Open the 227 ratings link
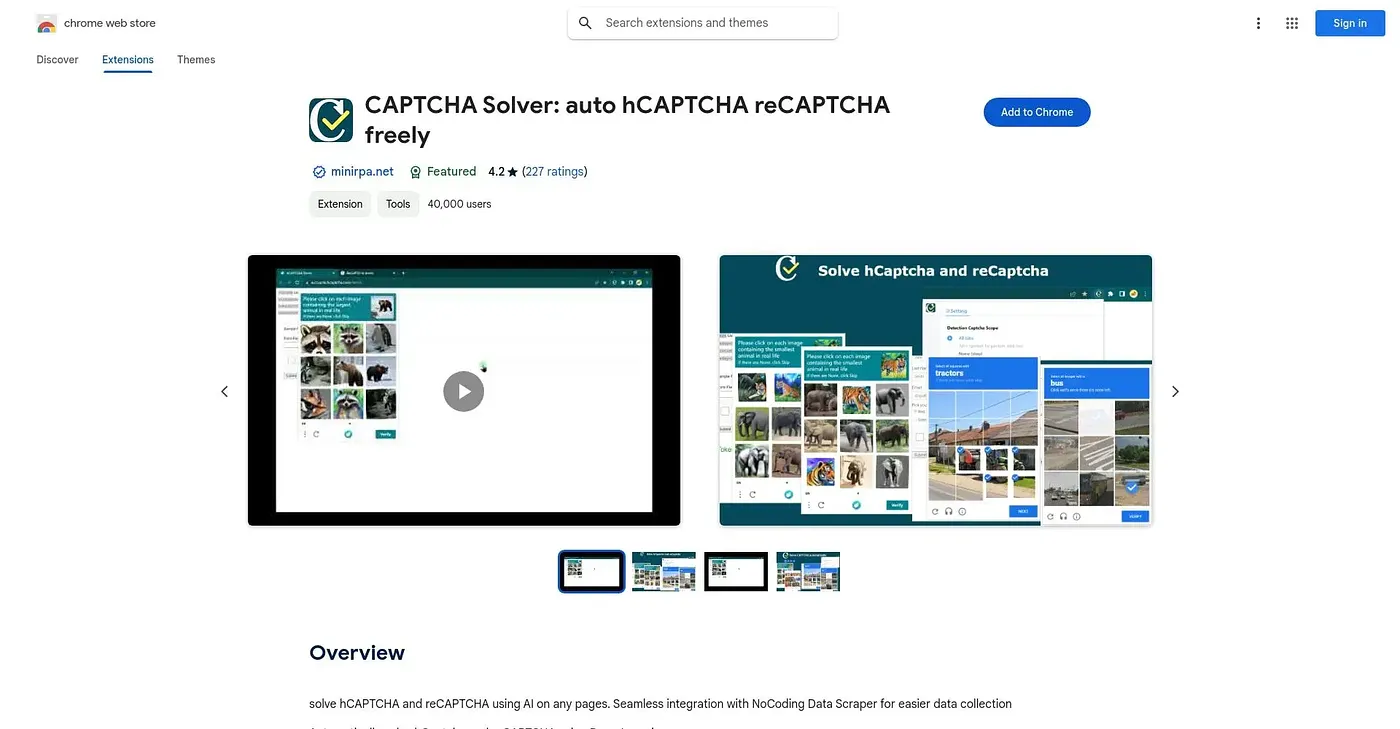The width and height of the screenshot is (1400, 729). tap(555, 172)
